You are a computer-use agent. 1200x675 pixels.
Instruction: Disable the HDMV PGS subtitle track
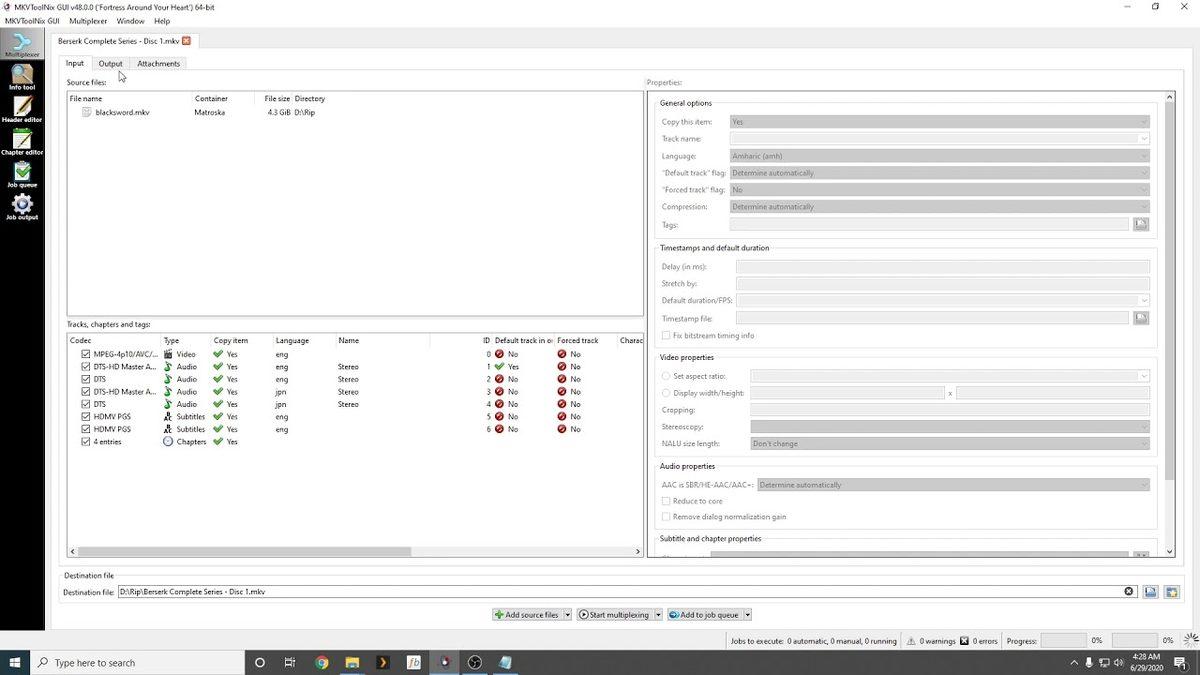[85, 416]
